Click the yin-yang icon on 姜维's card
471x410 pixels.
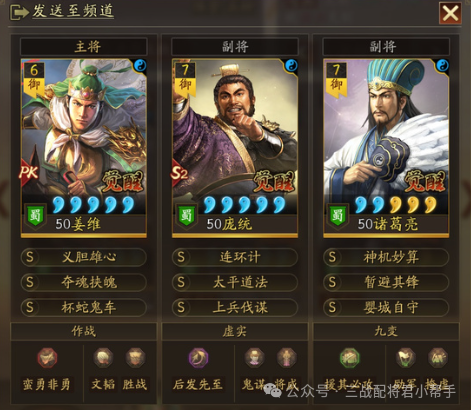pos(140,65)
